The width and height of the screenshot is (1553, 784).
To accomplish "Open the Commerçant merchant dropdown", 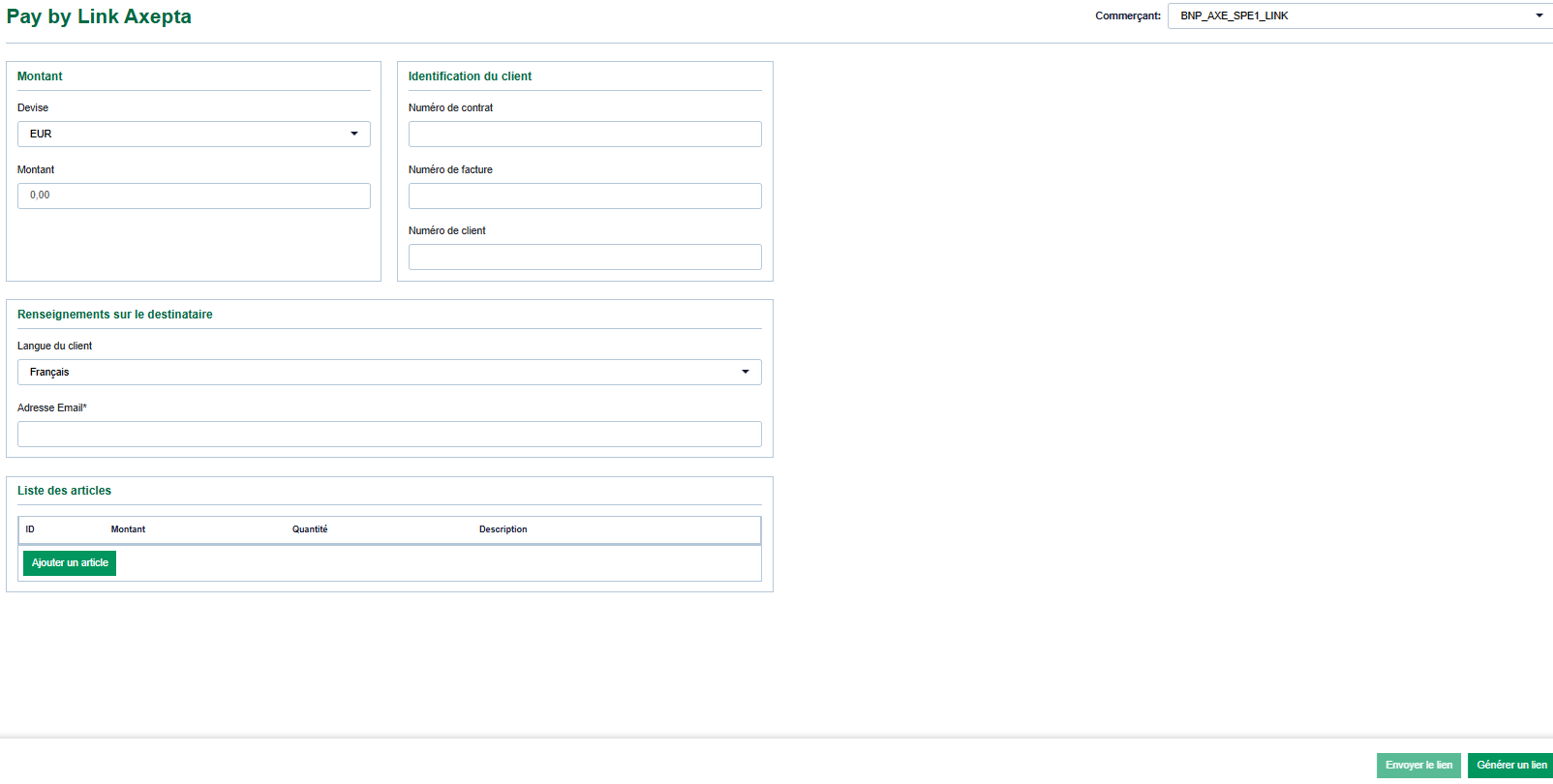I will [1359, 15].
